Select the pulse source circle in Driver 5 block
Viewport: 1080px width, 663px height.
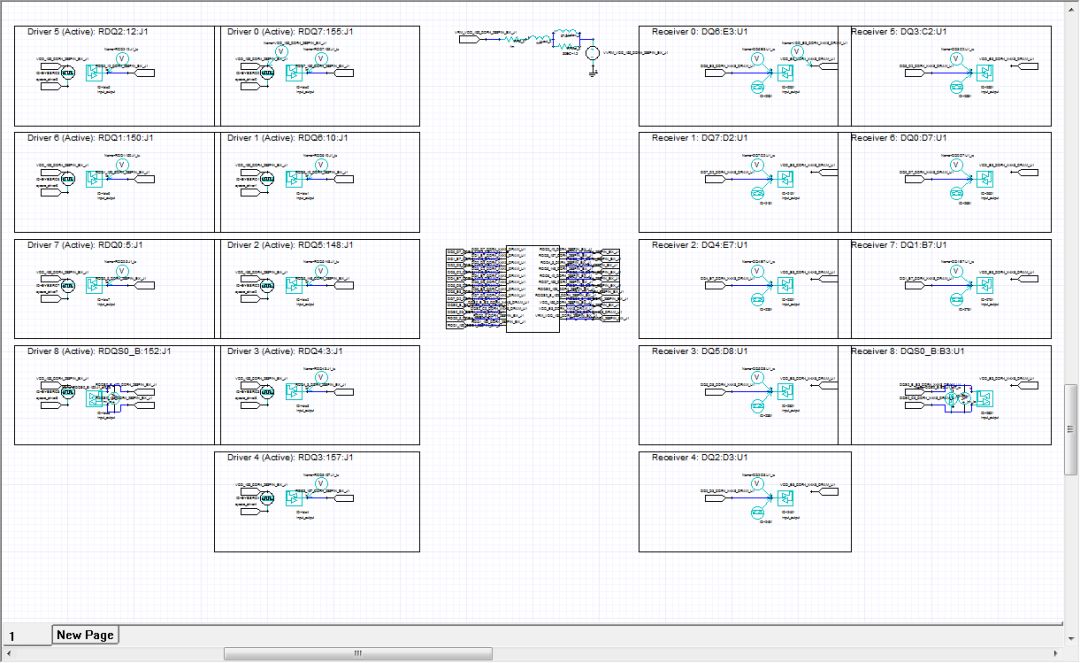[68, 73]
